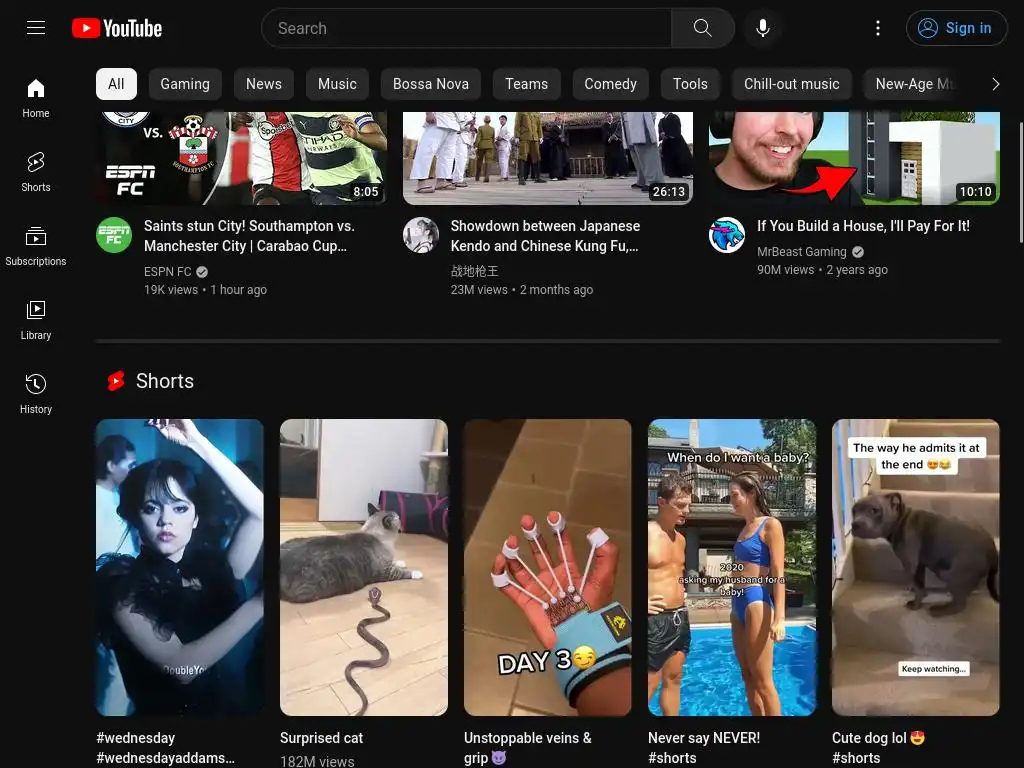
Task: Start voice search with microphone
Action: pyautogui.click(x=763, y=28)
